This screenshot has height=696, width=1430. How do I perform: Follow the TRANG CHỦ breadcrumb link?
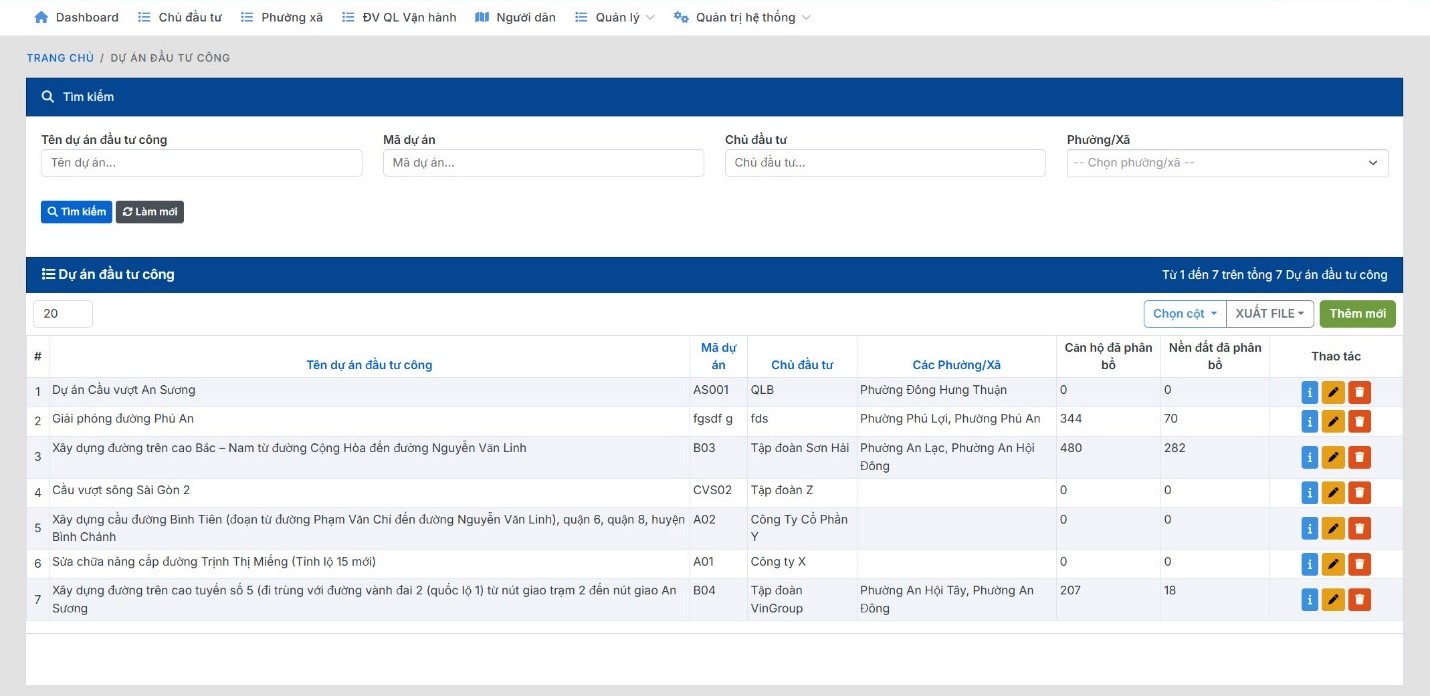(x=60, y=58)
